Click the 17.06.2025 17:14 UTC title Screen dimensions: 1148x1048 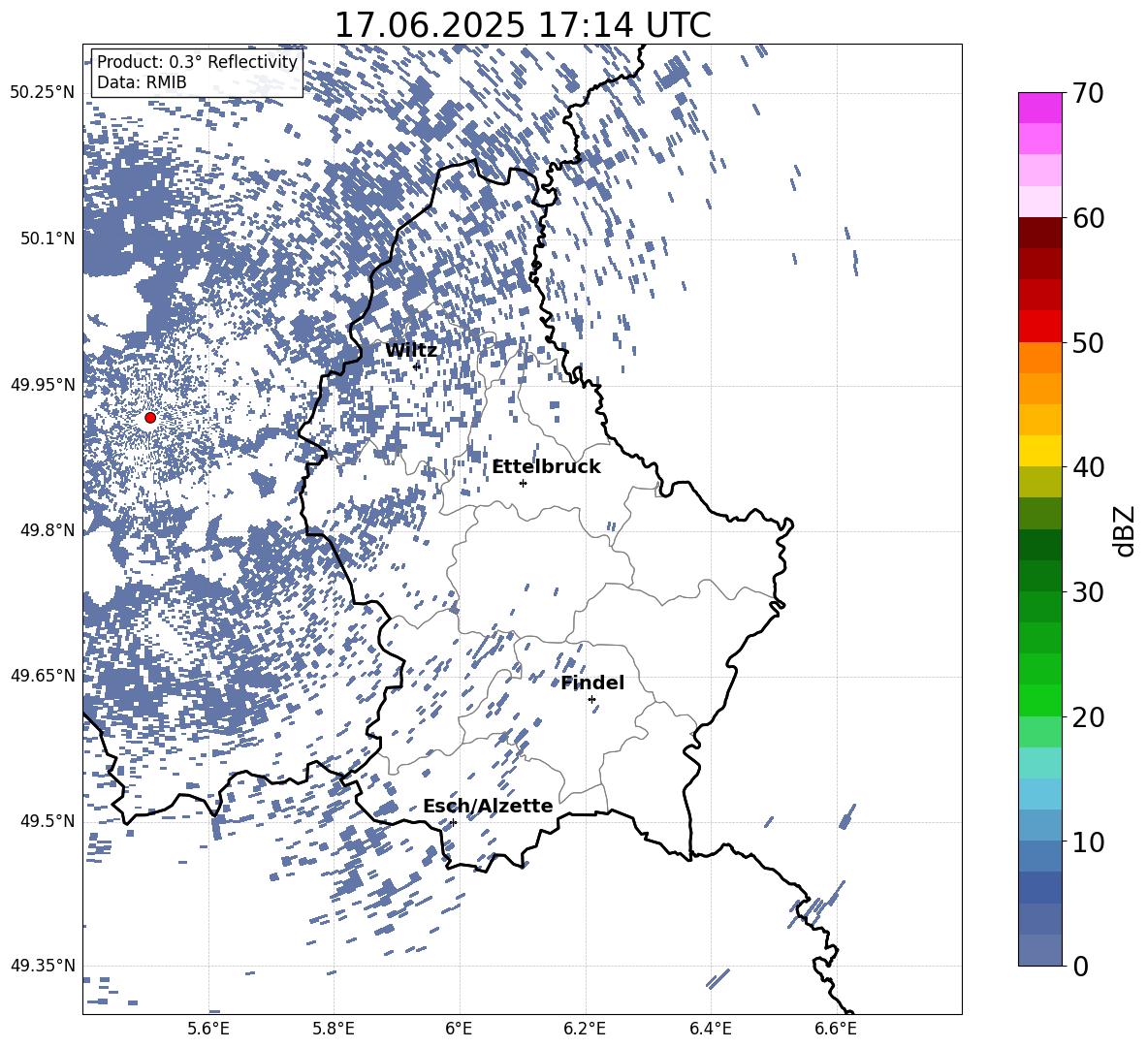point(523,25)
